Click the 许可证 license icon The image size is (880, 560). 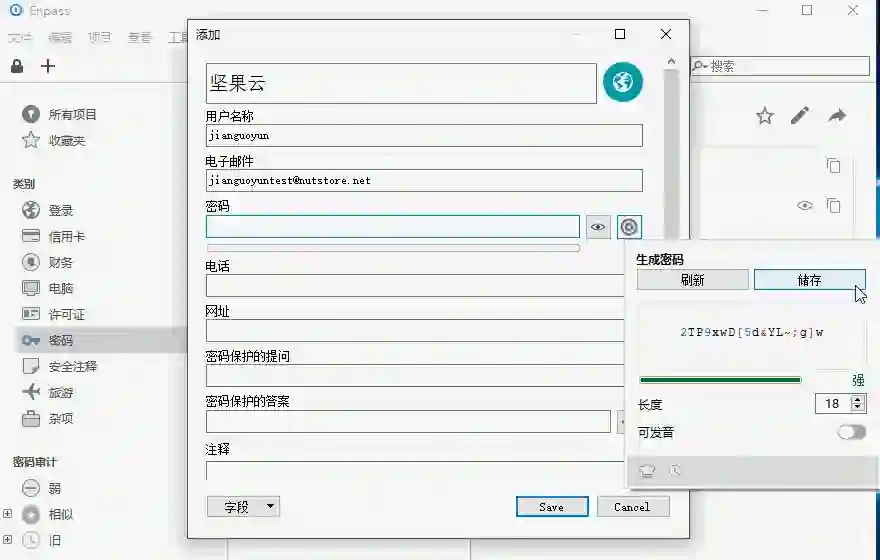pos(31,314)
